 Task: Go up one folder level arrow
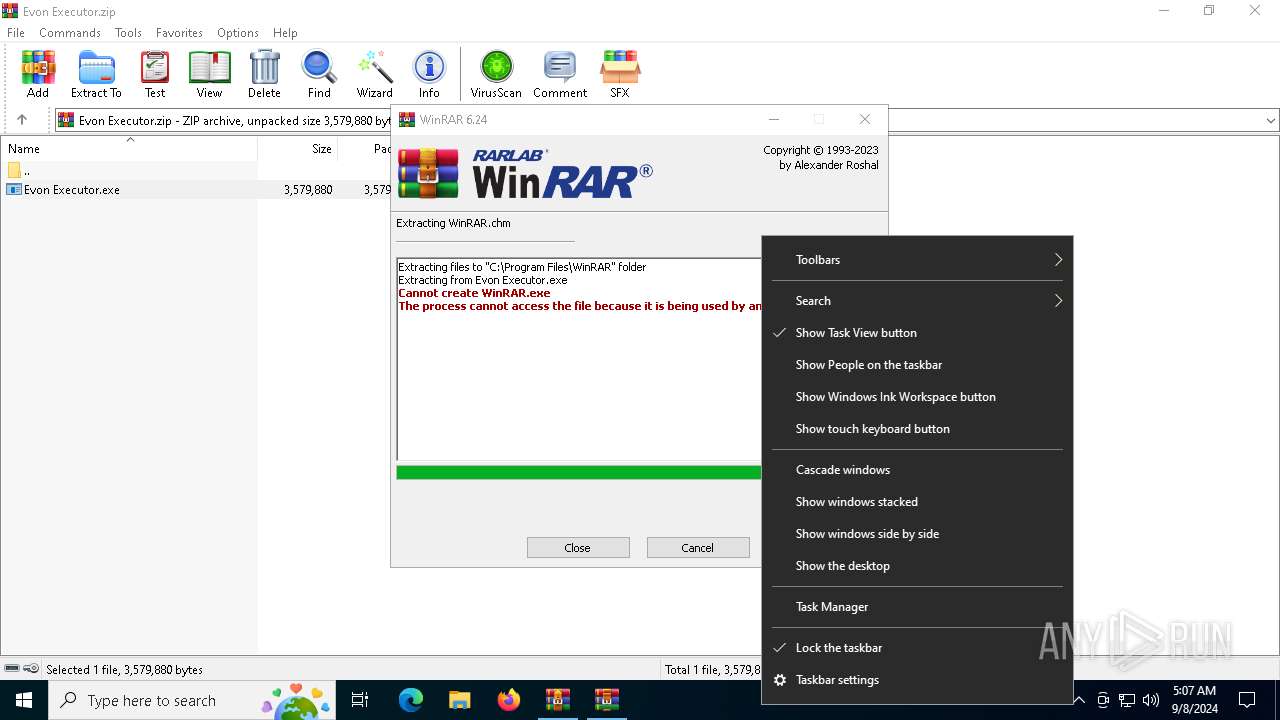tap(22, 120)
